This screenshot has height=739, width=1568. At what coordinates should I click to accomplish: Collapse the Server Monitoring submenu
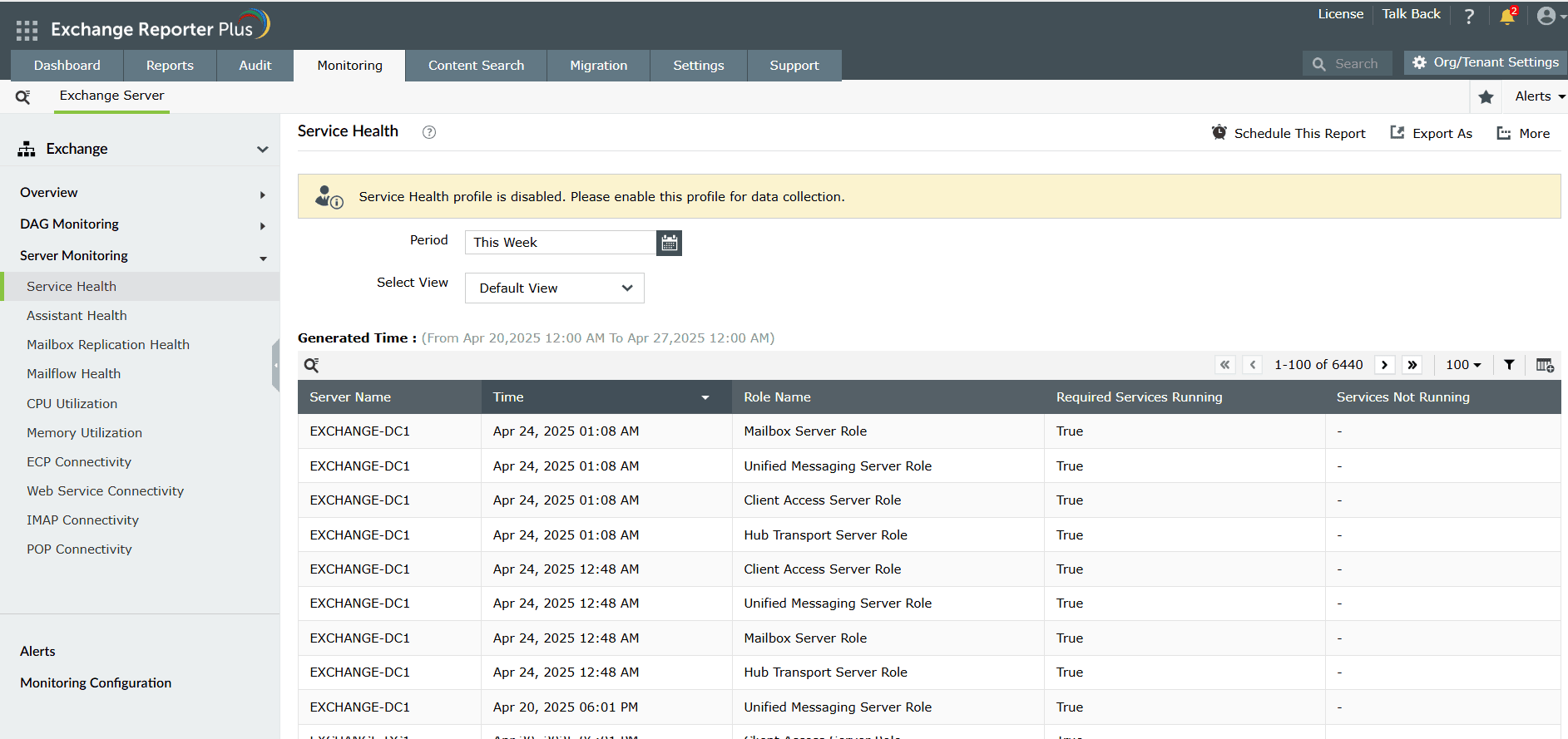click(263, 259)
